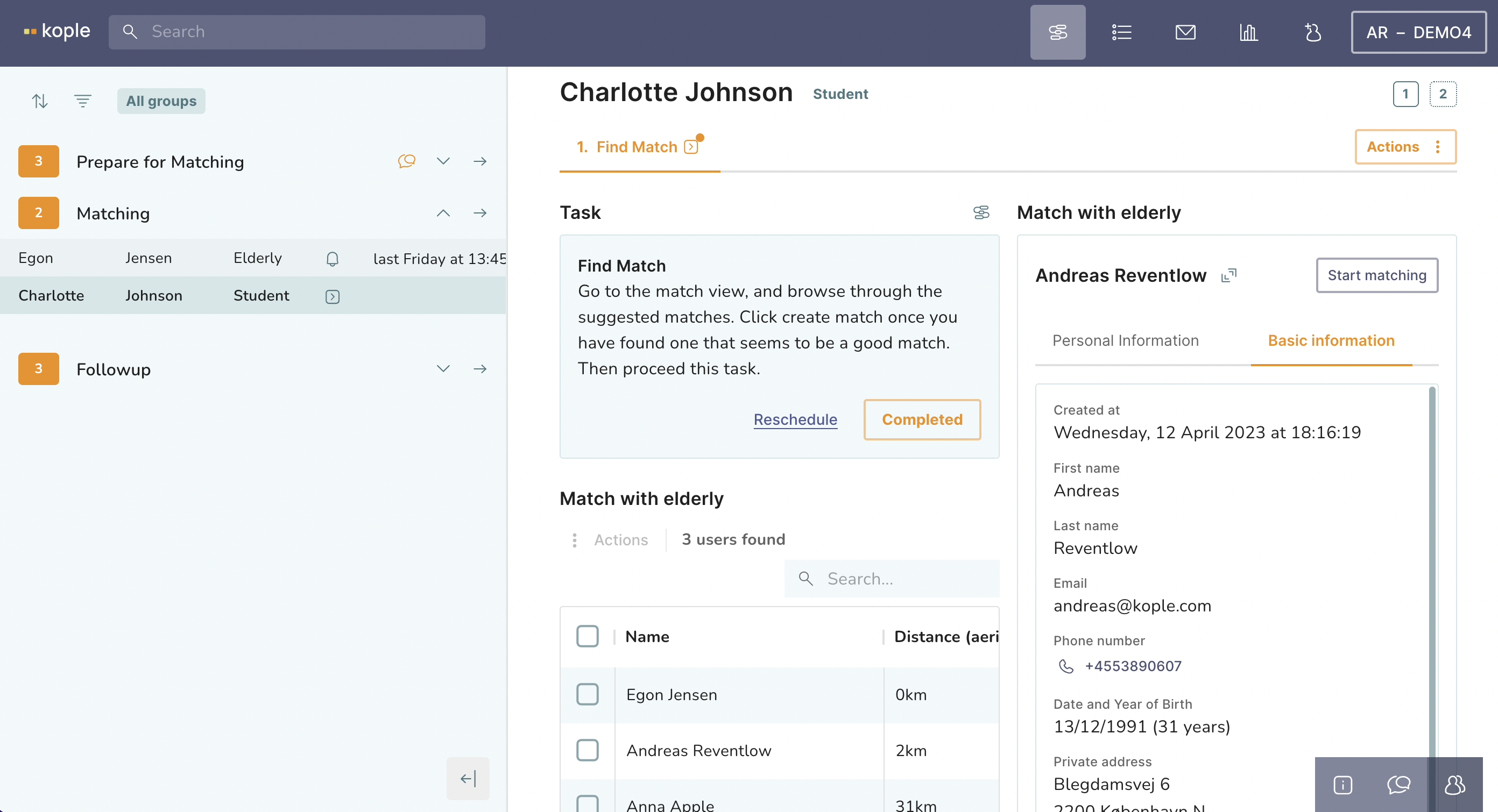The width and height of the screenshot is (1498, 812).
Task: Open the Find Match step tab
Action: [637, 146]
